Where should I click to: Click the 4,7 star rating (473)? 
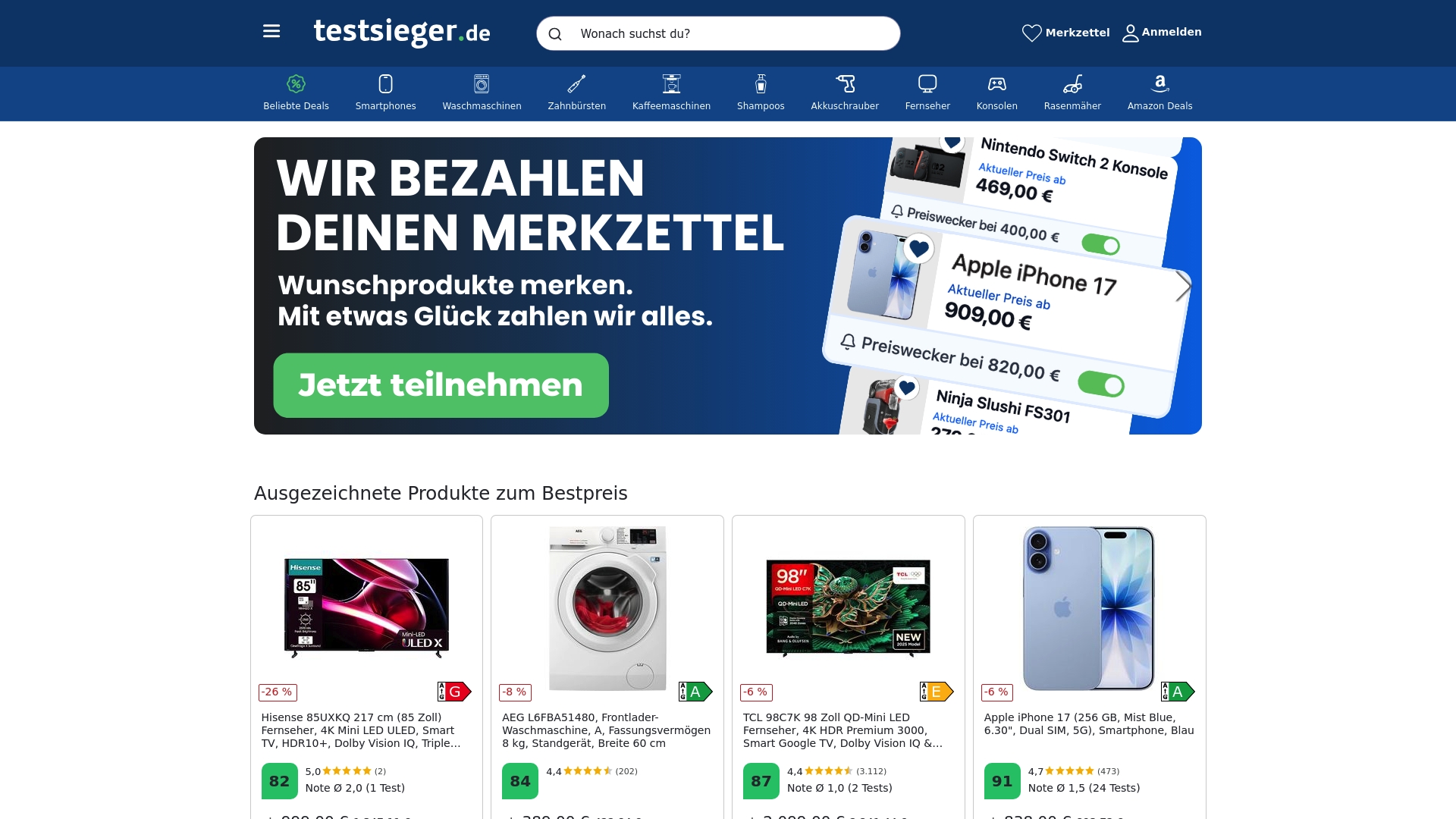[x=1073, y=771]
